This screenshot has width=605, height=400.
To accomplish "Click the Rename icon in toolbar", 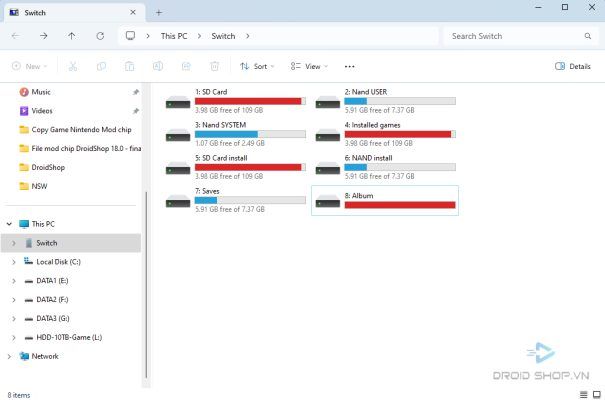I will pyautogui.click(x=158, y=66).
